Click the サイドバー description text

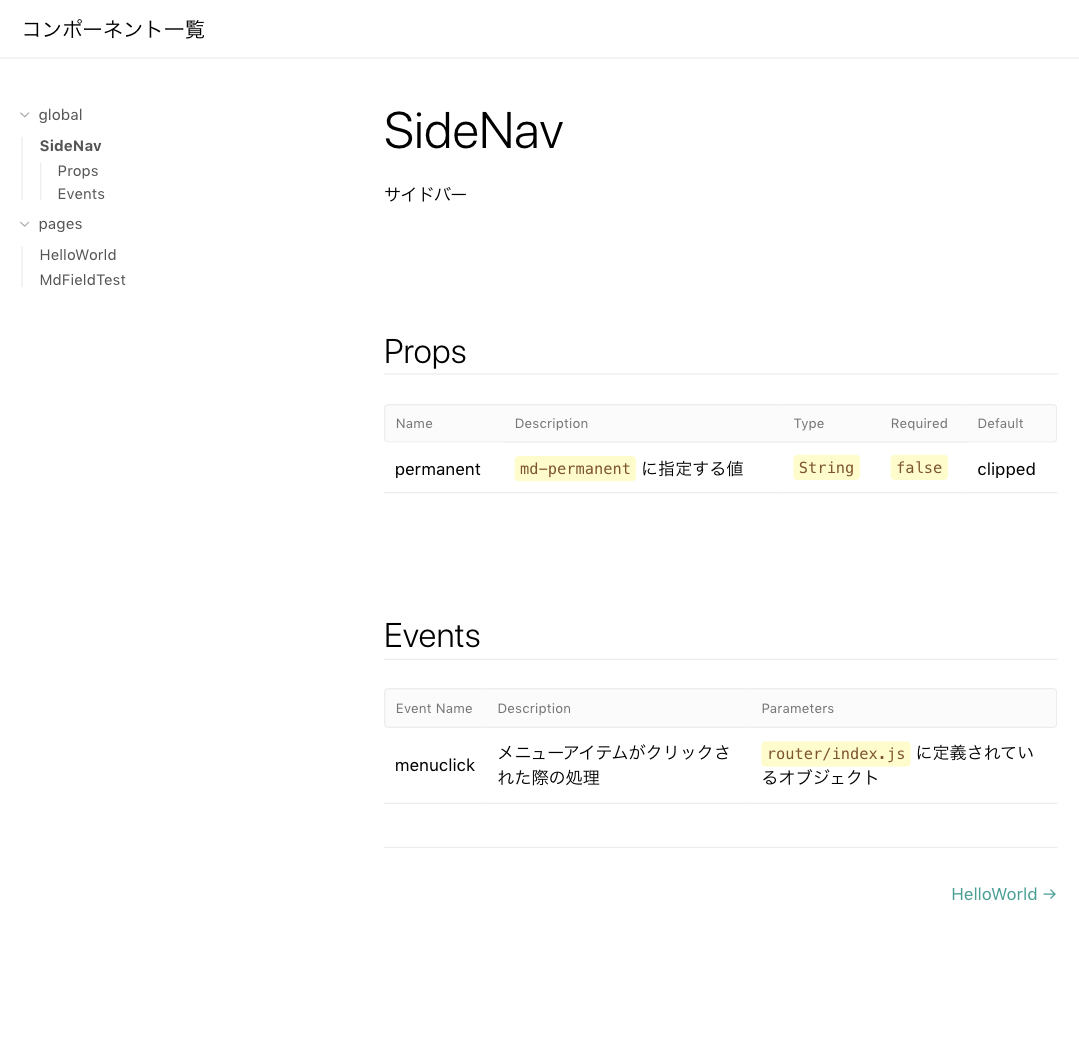point(425,194)
